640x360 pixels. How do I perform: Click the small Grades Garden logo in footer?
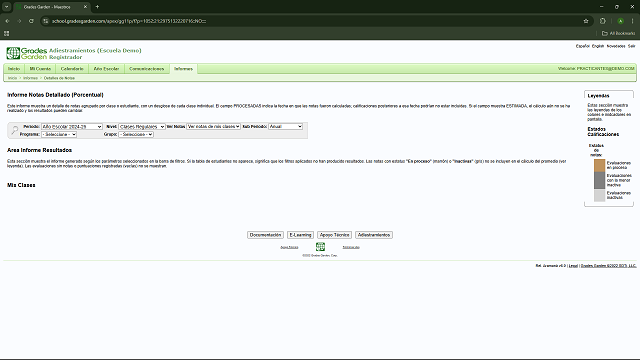(x=320, y=247)
